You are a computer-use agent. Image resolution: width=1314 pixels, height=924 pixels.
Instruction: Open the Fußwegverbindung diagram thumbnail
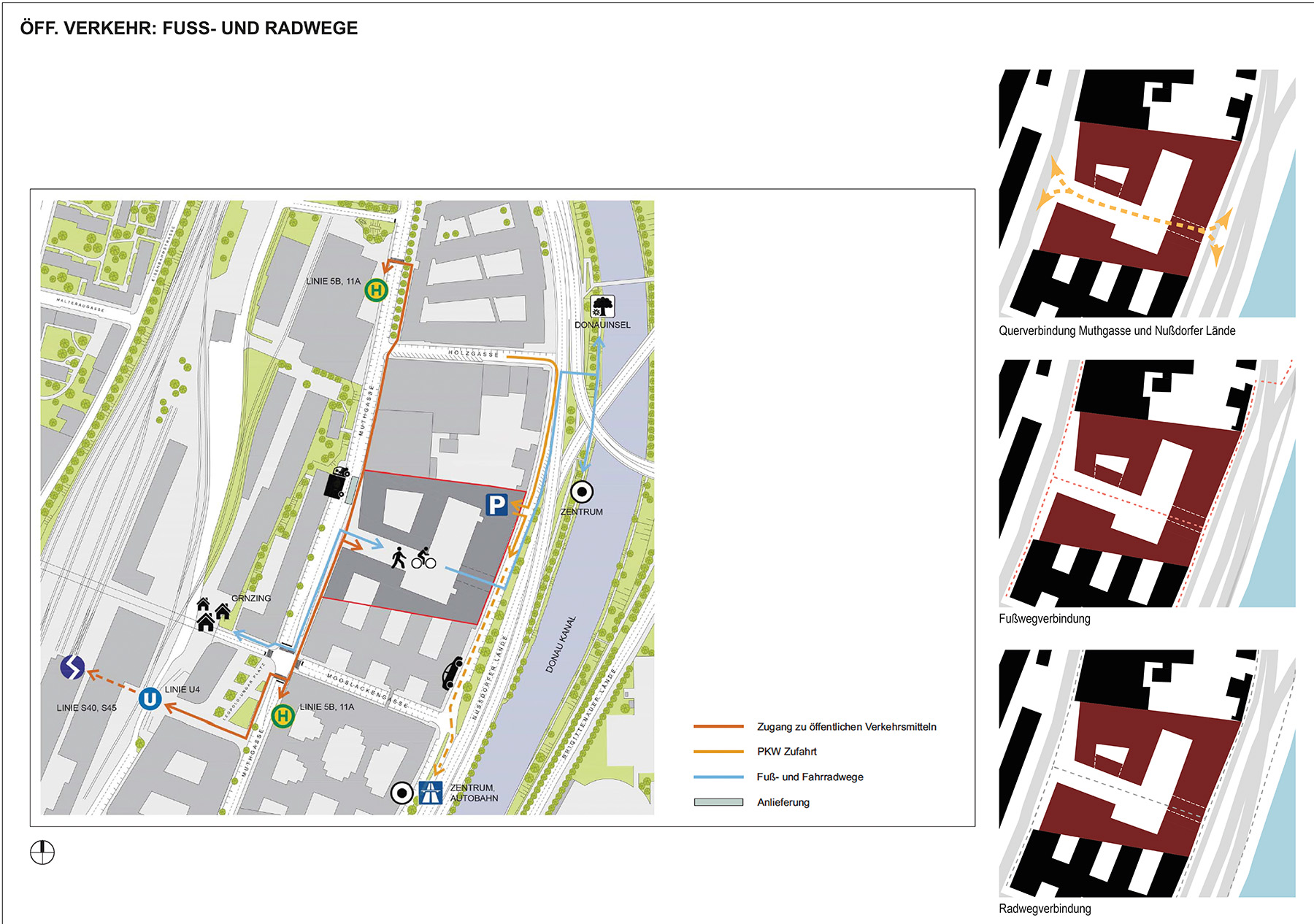1147,483
